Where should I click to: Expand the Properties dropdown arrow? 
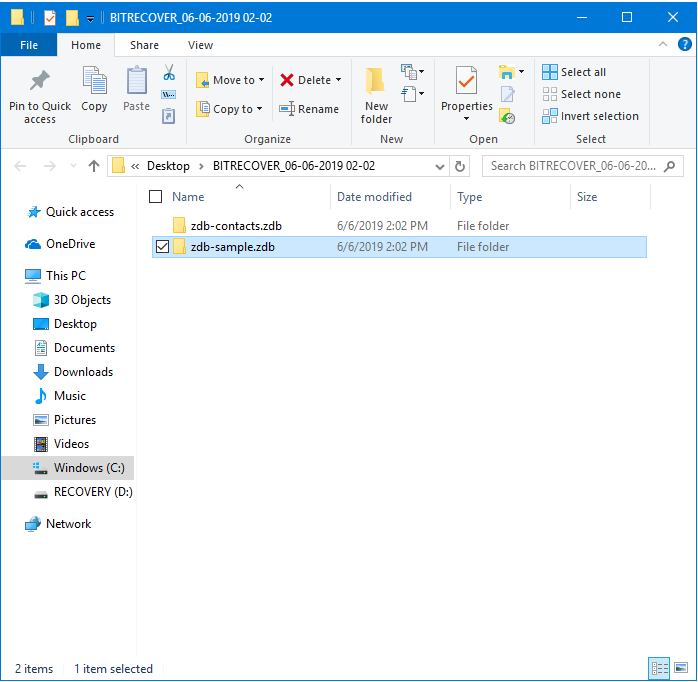(x=466, y=119)
